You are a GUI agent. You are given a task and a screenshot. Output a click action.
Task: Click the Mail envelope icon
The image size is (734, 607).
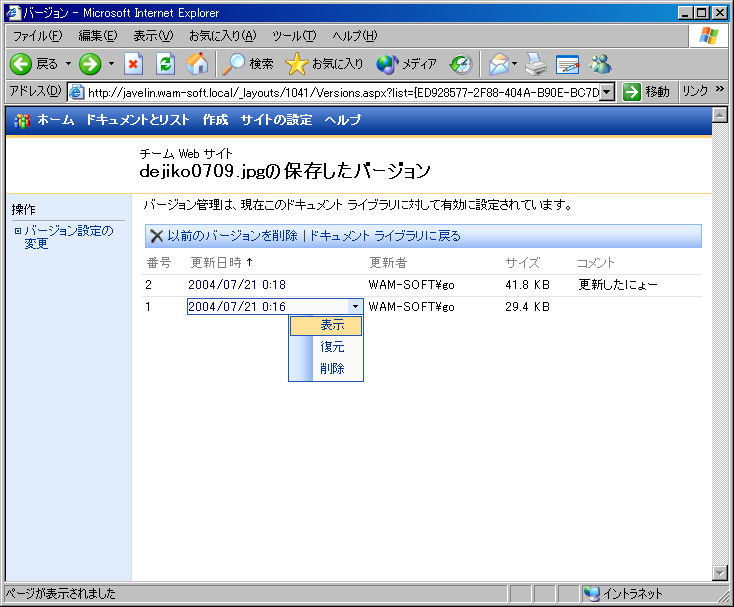499,64
